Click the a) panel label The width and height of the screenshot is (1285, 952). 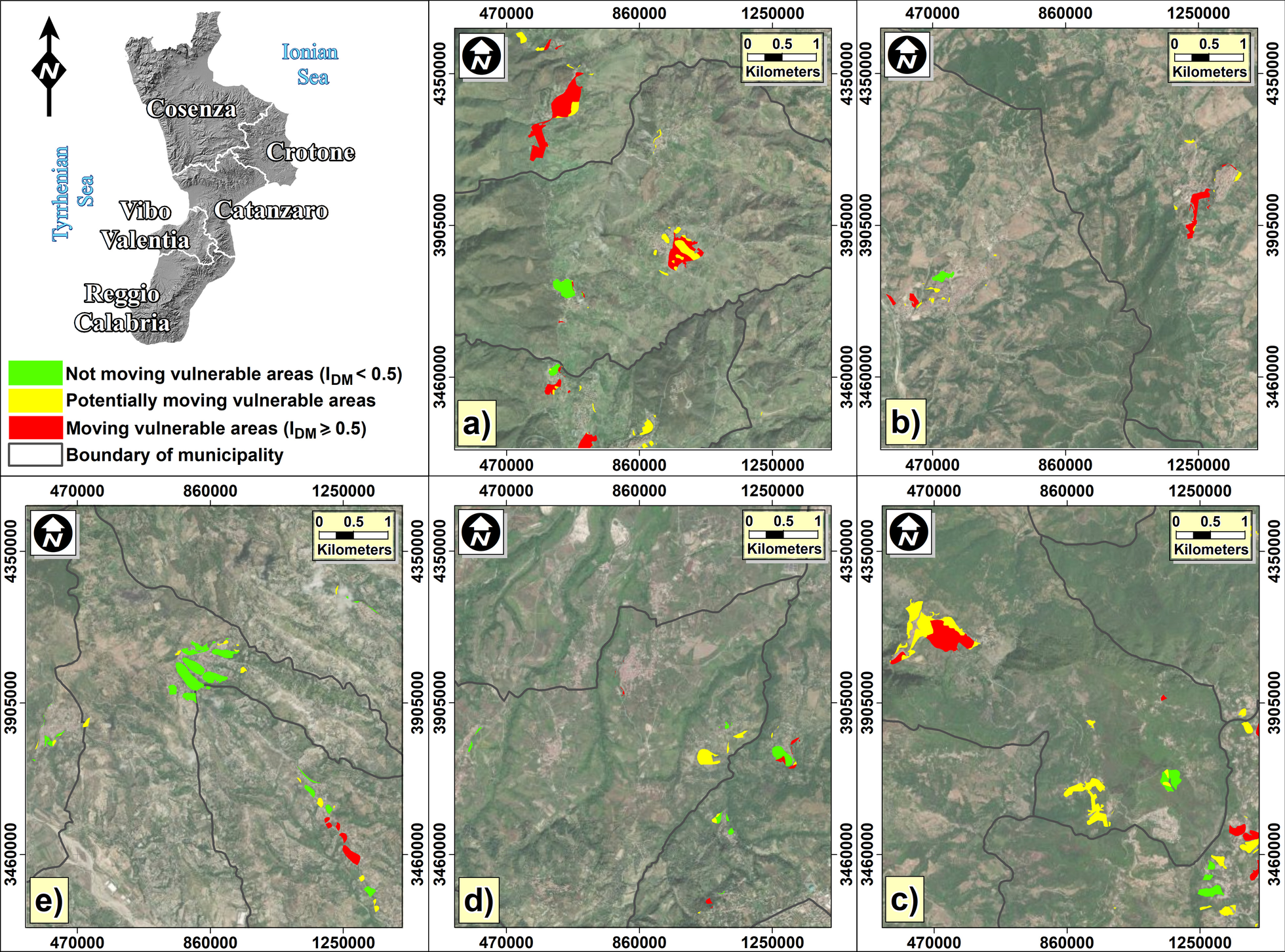(477, 424)
